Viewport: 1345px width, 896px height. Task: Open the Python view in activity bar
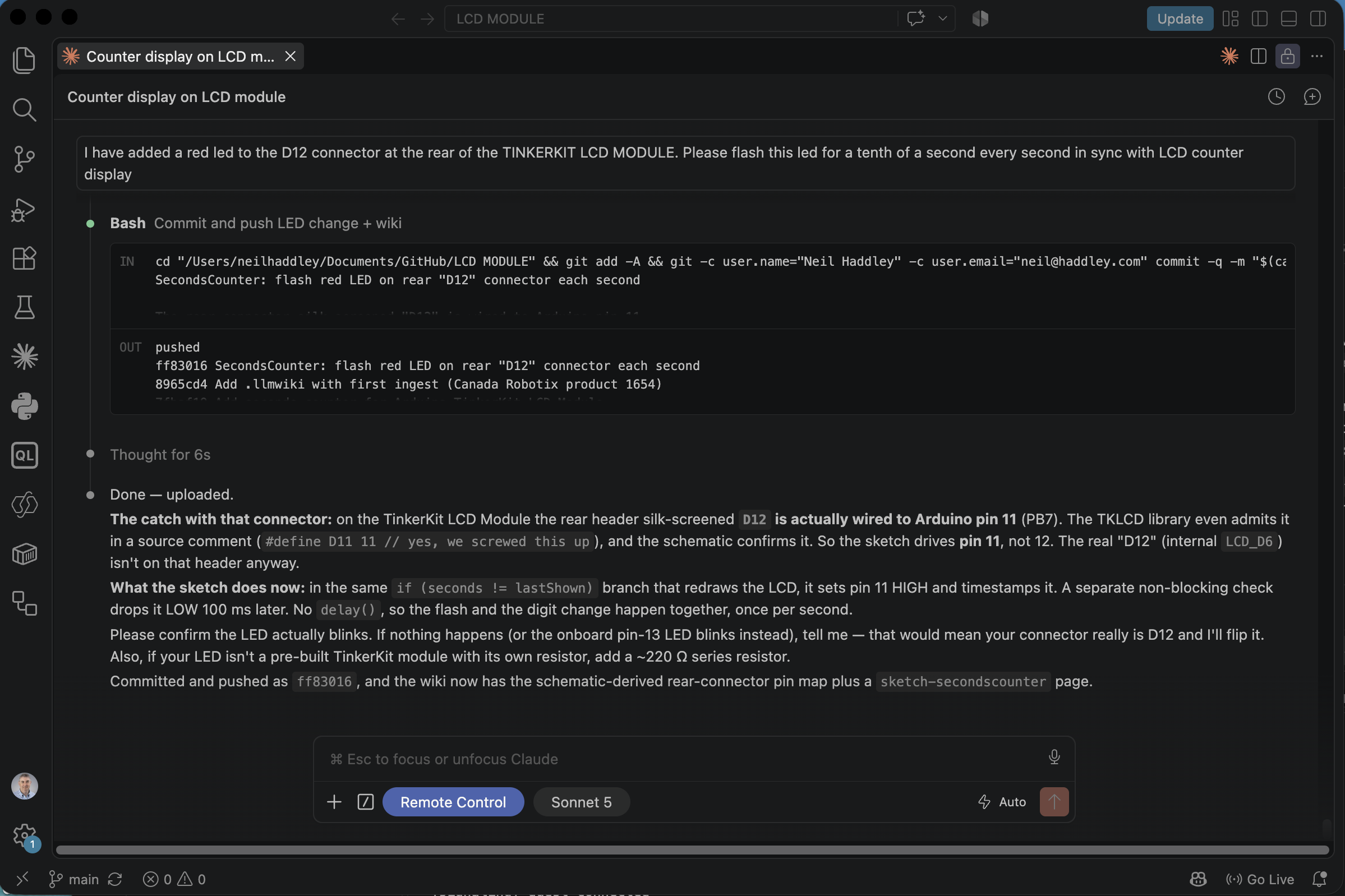24,407
